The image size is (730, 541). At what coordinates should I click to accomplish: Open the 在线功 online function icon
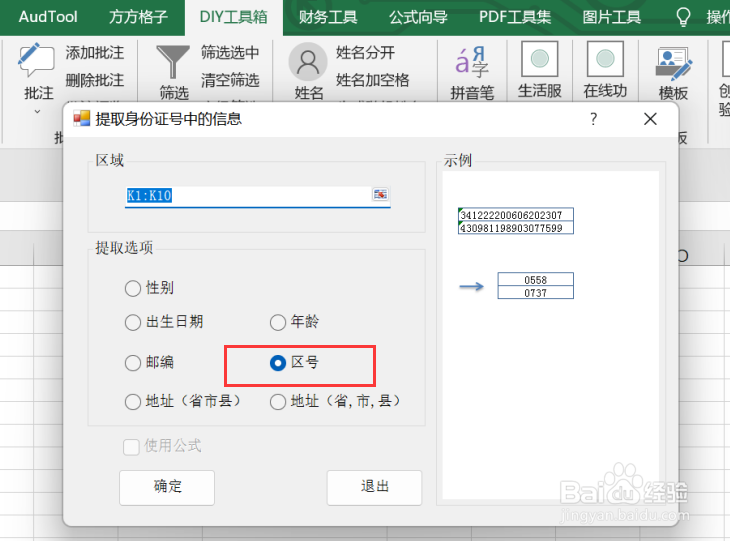coord(605,59)
